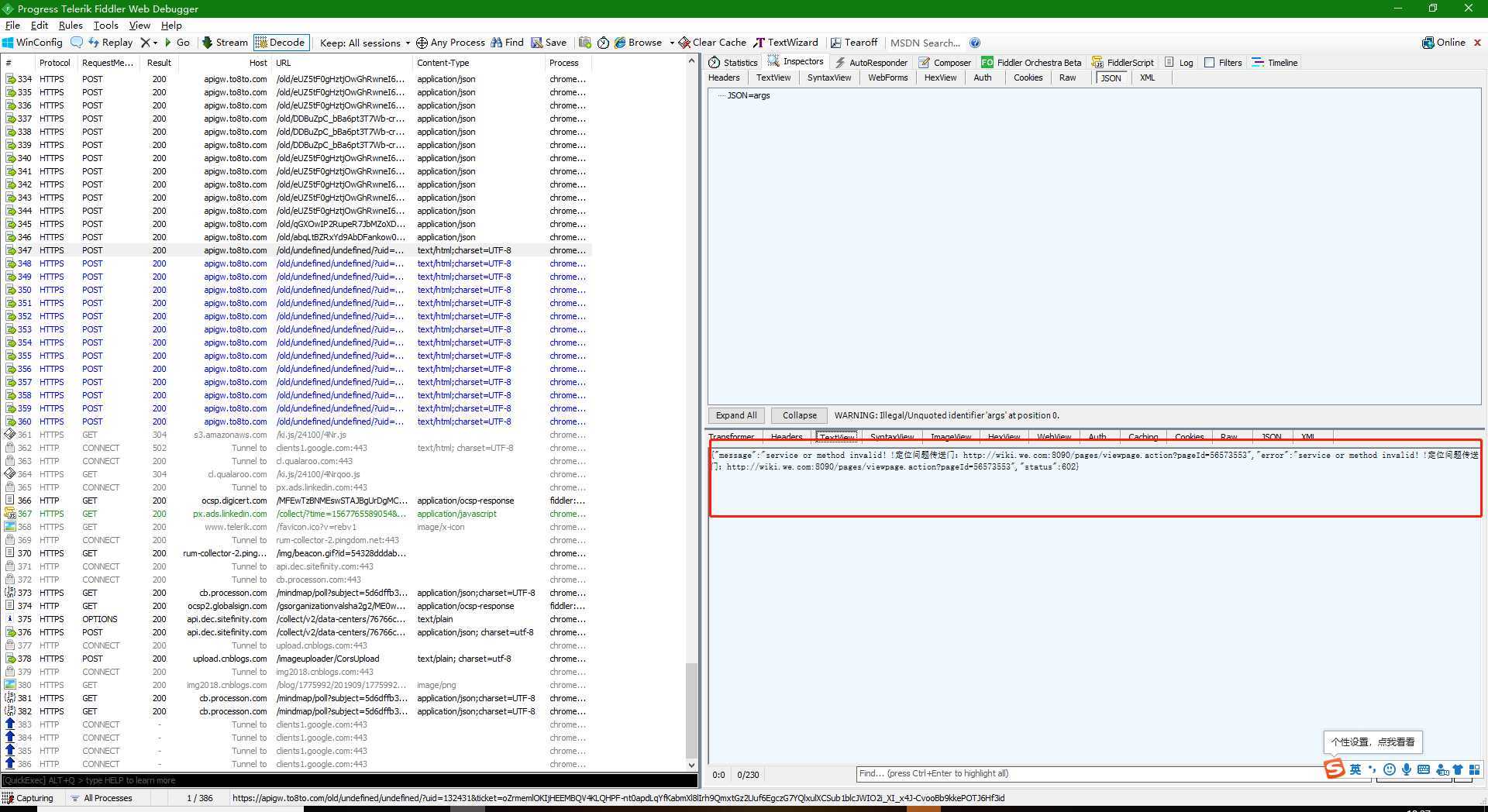Screen dimensions: 1488x812
Task: Click the Go button
Action: [x=177, y=43]
